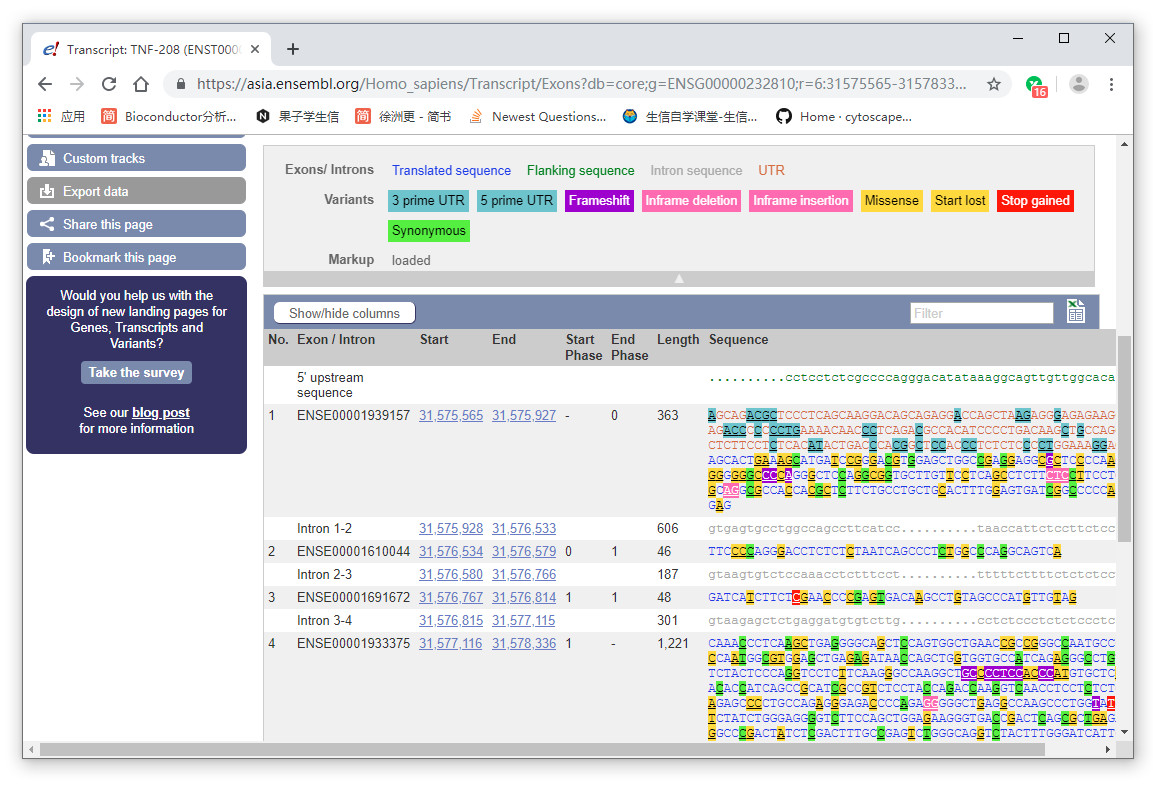Download table via spreadsheet export icon
The width and height of the screenshot is (1153, 785).
[x=1076, y=312]
